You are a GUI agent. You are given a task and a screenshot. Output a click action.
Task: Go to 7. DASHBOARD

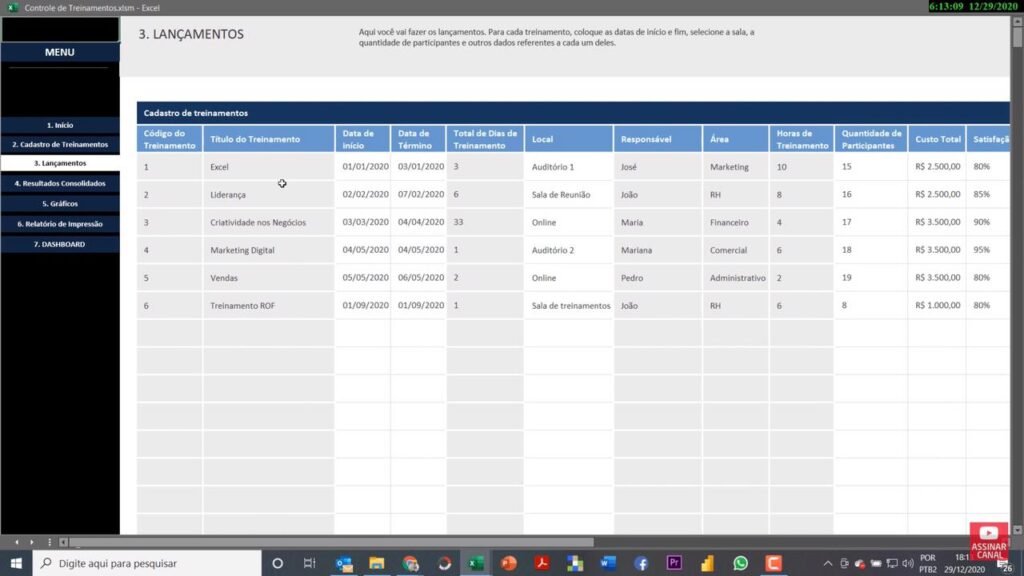pyautogui.click(x=60, y=244)
